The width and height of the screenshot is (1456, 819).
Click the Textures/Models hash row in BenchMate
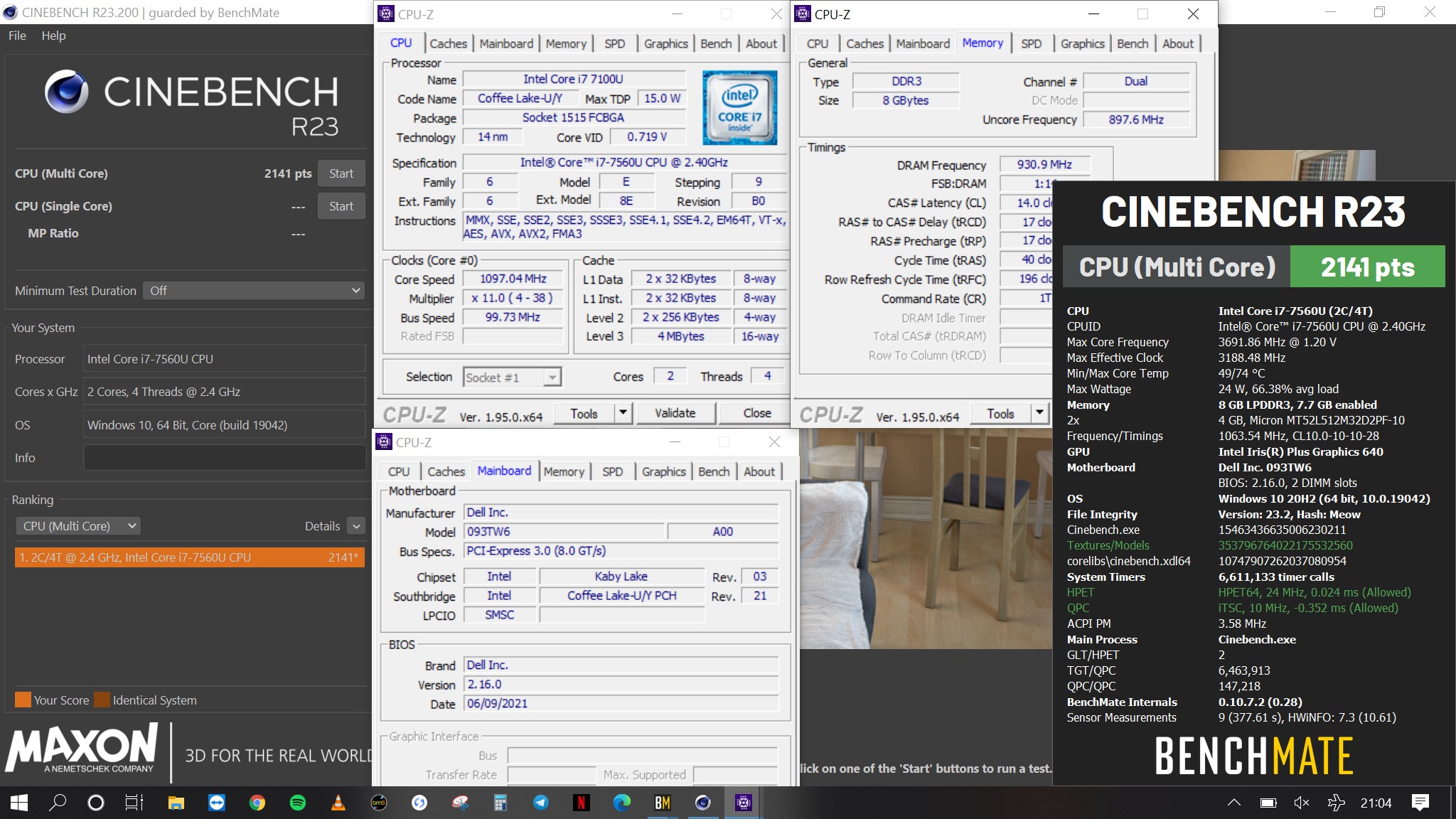point(1210,545)
